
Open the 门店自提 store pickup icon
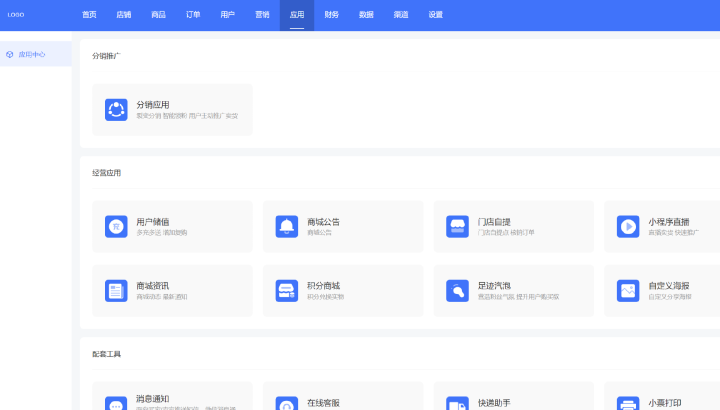click(457, 226)
